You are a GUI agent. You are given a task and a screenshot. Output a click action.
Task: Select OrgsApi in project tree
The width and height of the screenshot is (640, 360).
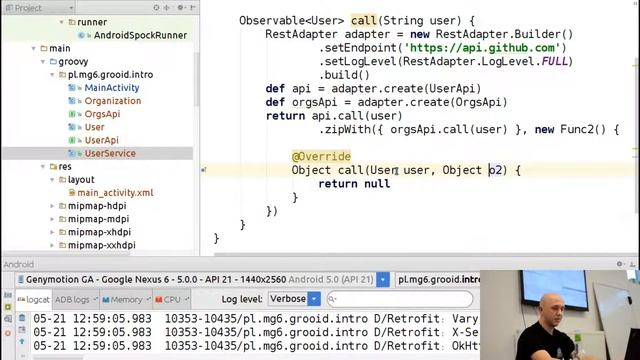(102, 114)
